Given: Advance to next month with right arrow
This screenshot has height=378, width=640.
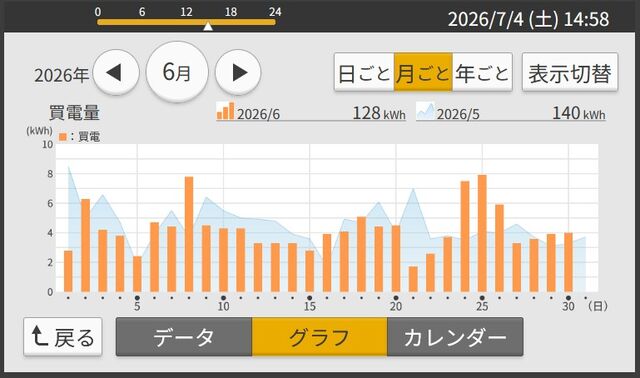Looking at the screenshot, I should click(238, 73).
